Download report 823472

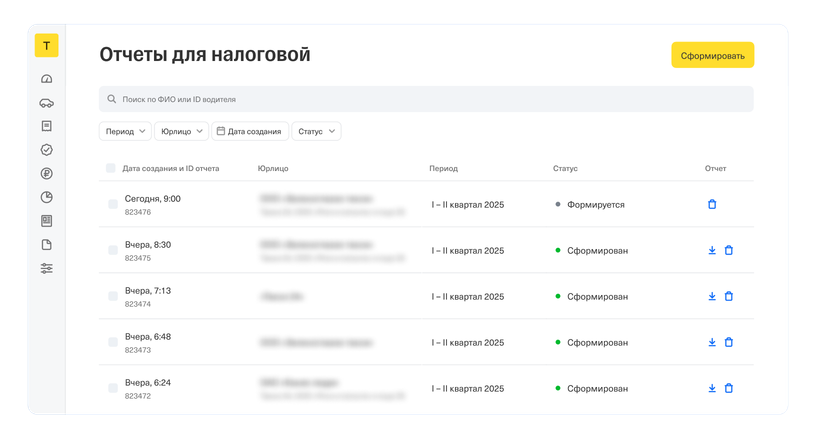(x=712, y=388)
